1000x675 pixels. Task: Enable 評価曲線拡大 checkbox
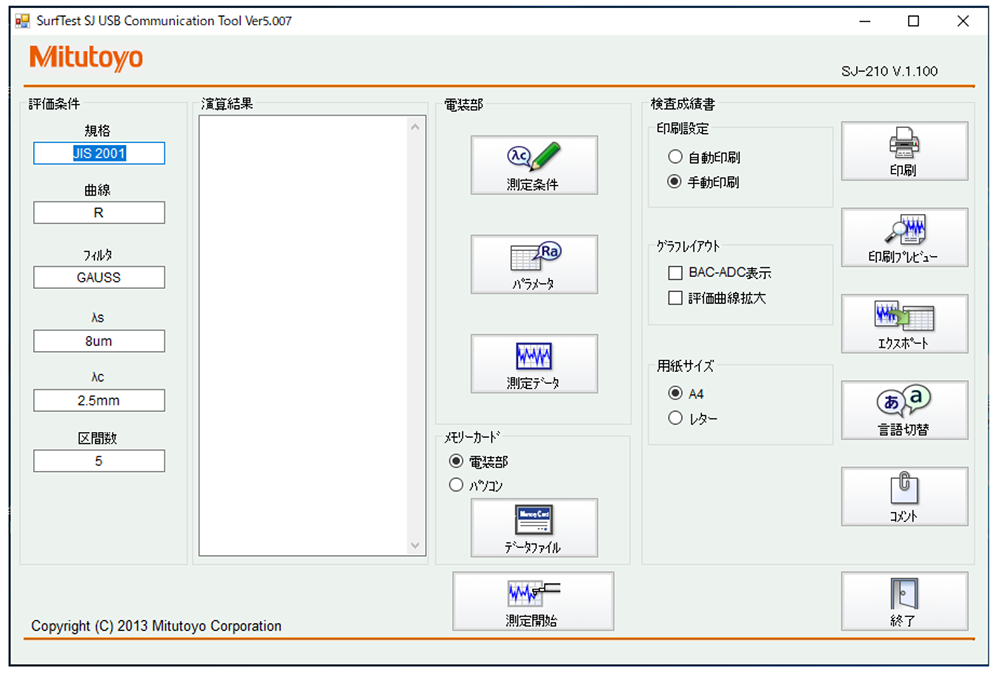[x=676, y=298]
